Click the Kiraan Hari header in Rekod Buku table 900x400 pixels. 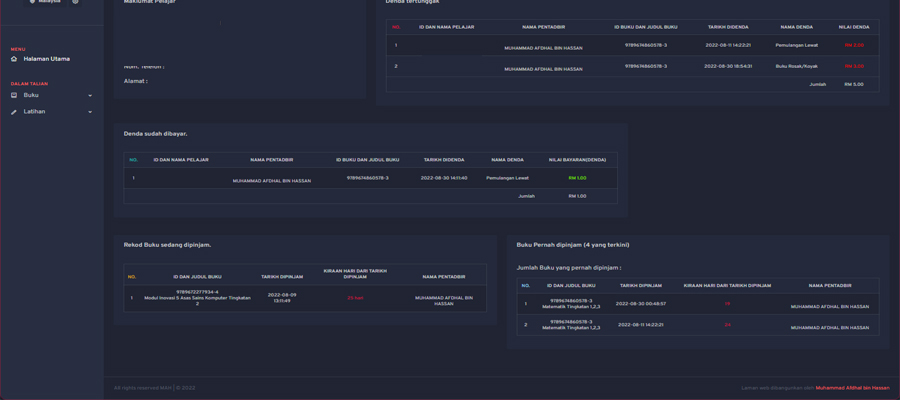[x=355, y=274]
